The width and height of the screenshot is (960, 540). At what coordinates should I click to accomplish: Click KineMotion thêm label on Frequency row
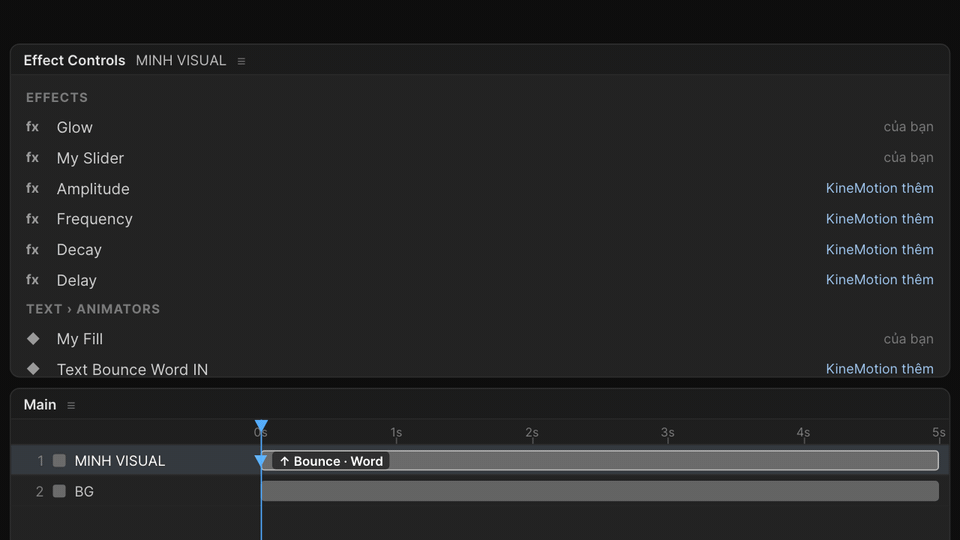click(x=879, y=219)
